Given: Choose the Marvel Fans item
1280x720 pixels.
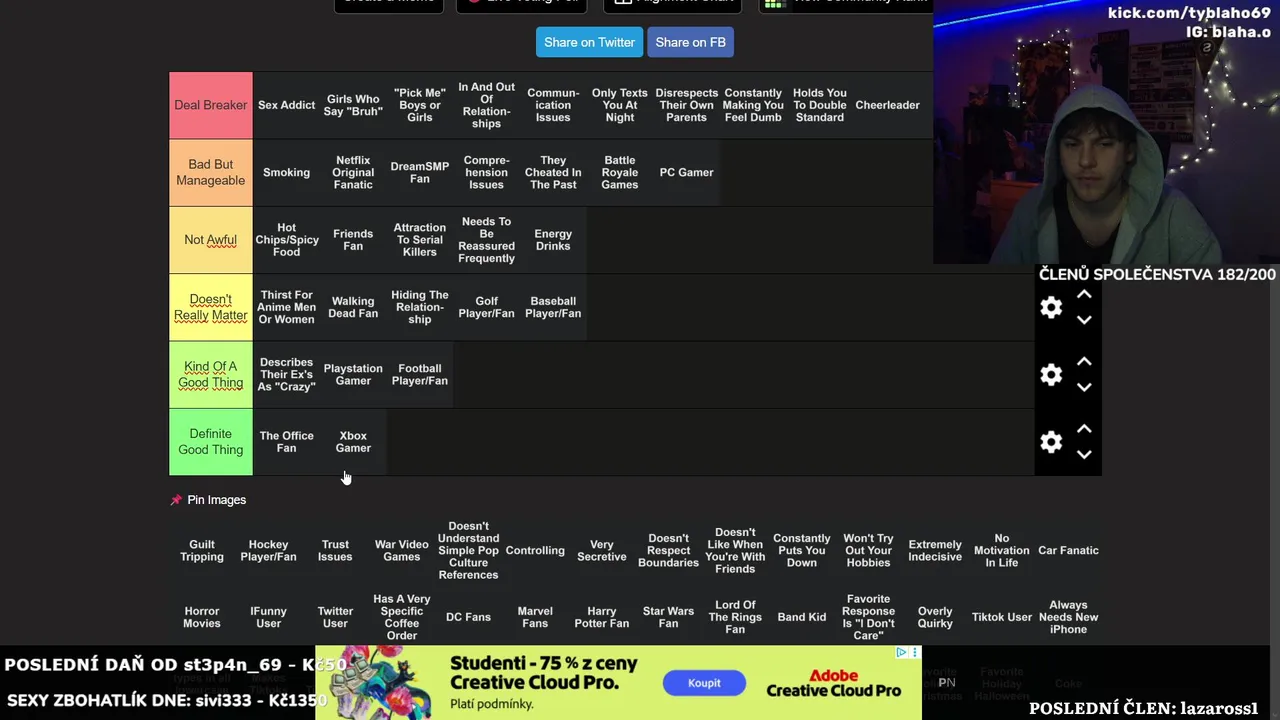Looking at the screenshot, I should [x=535, y=617].
